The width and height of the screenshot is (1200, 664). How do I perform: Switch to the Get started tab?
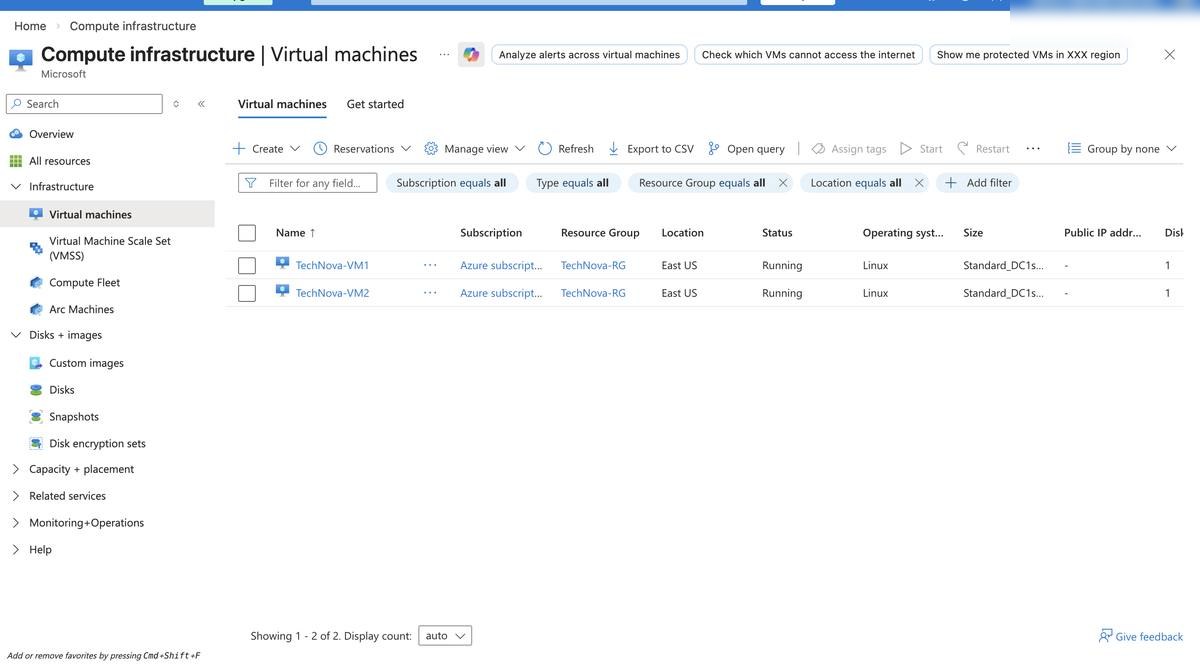pos(375,104)
